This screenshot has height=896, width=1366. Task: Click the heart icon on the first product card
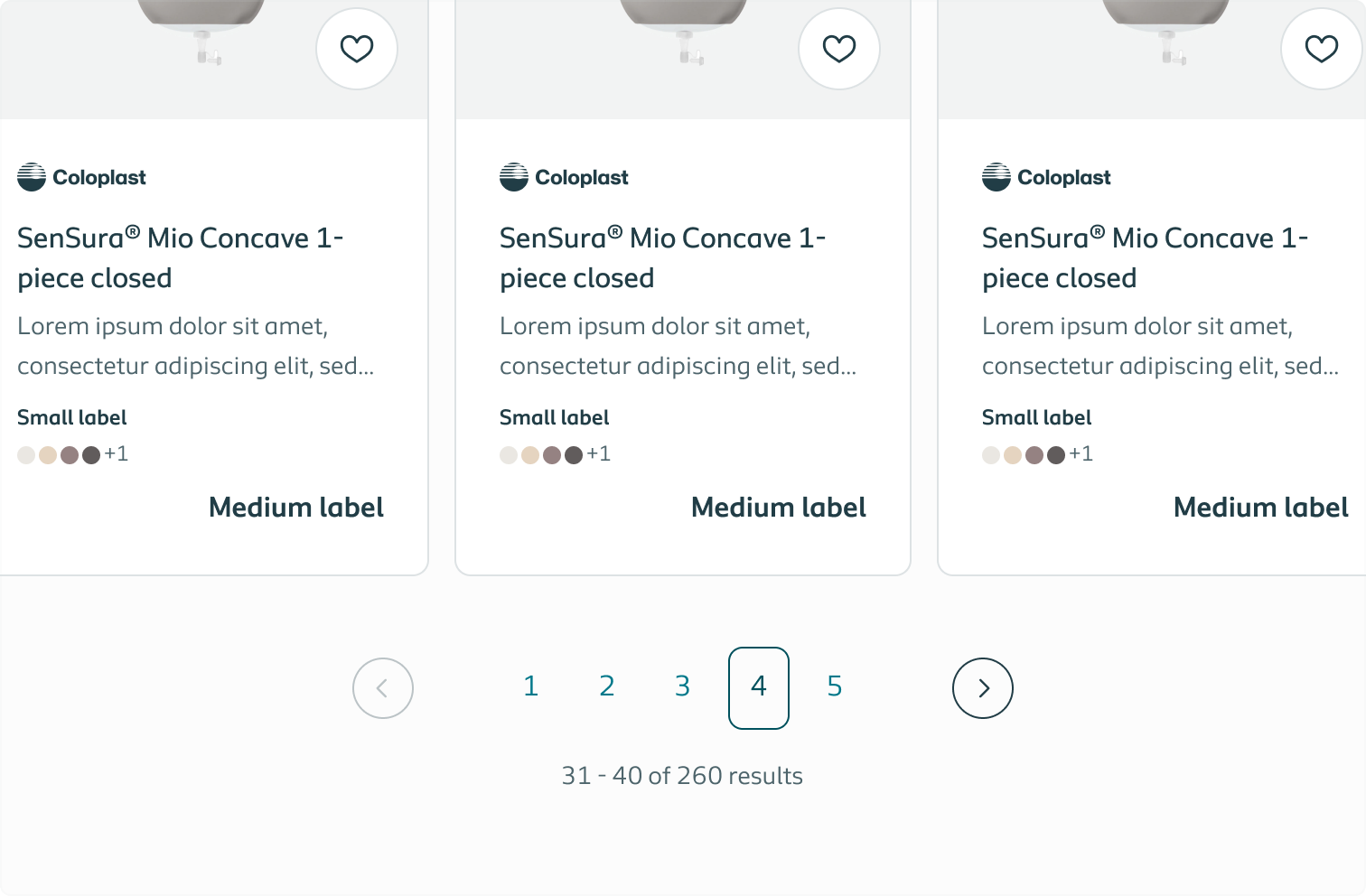(x=356, y=49)
